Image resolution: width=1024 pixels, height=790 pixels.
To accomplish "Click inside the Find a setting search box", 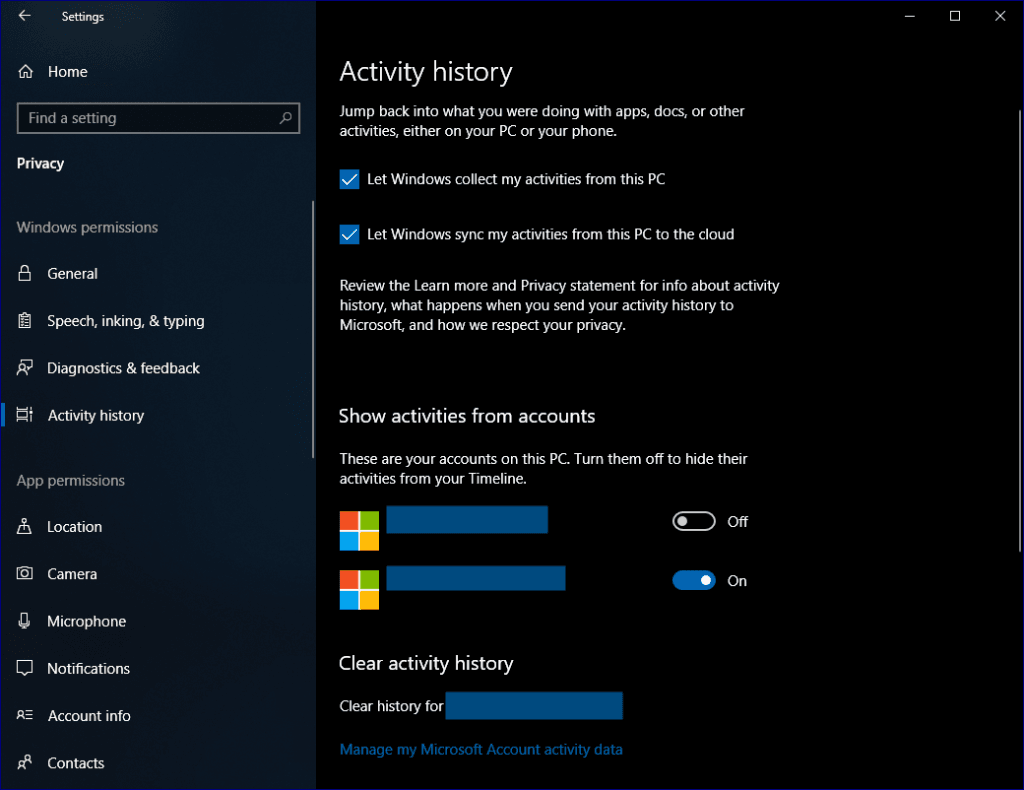I will point(158,118).
